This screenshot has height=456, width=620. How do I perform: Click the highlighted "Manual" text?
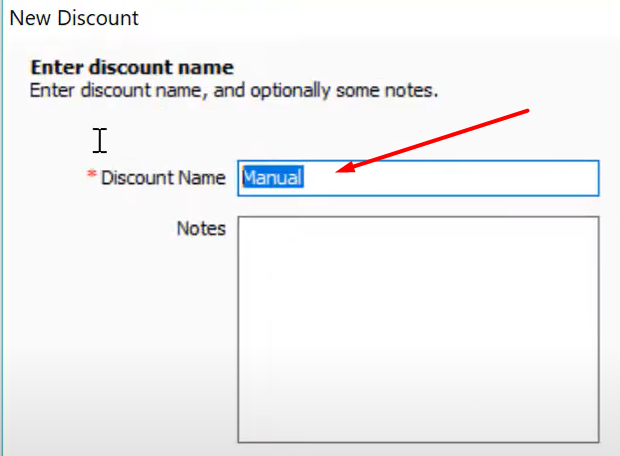273,177
